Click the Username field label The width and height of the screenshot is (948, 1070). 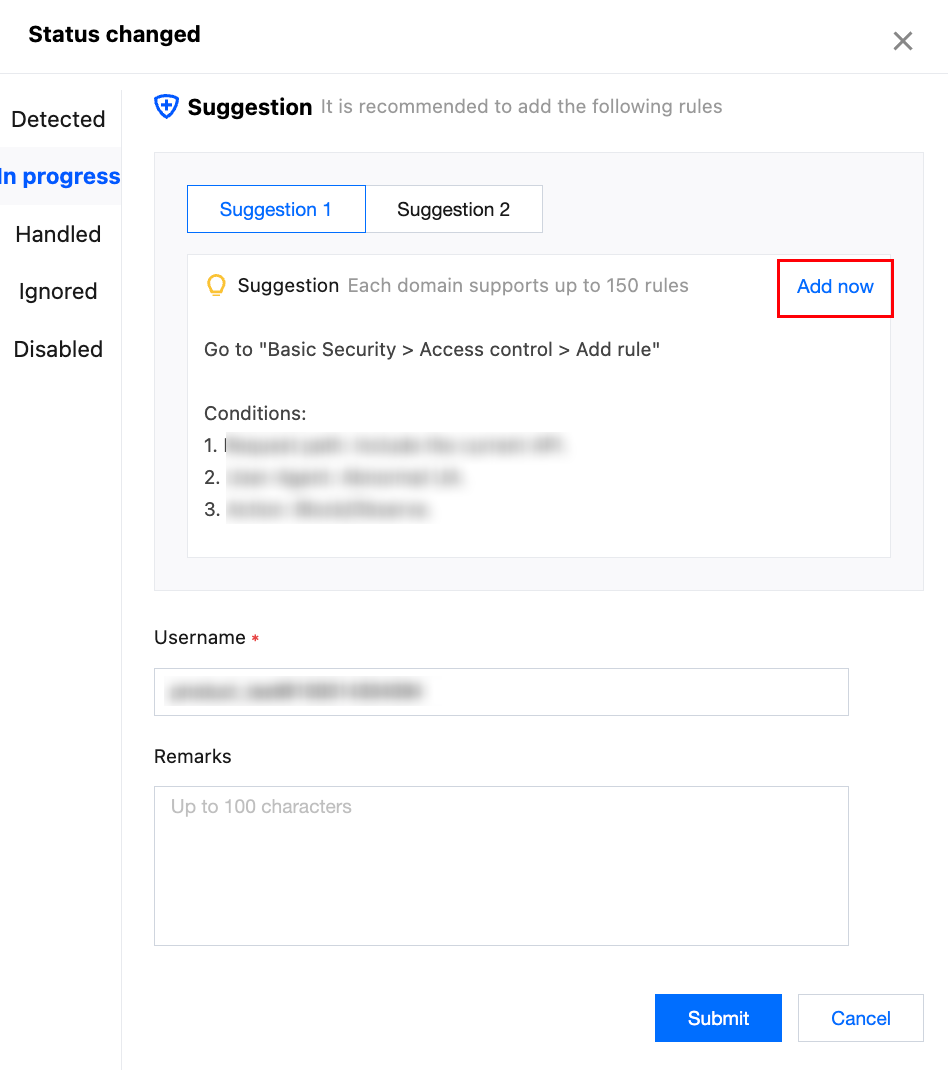[x=199, y=638]
